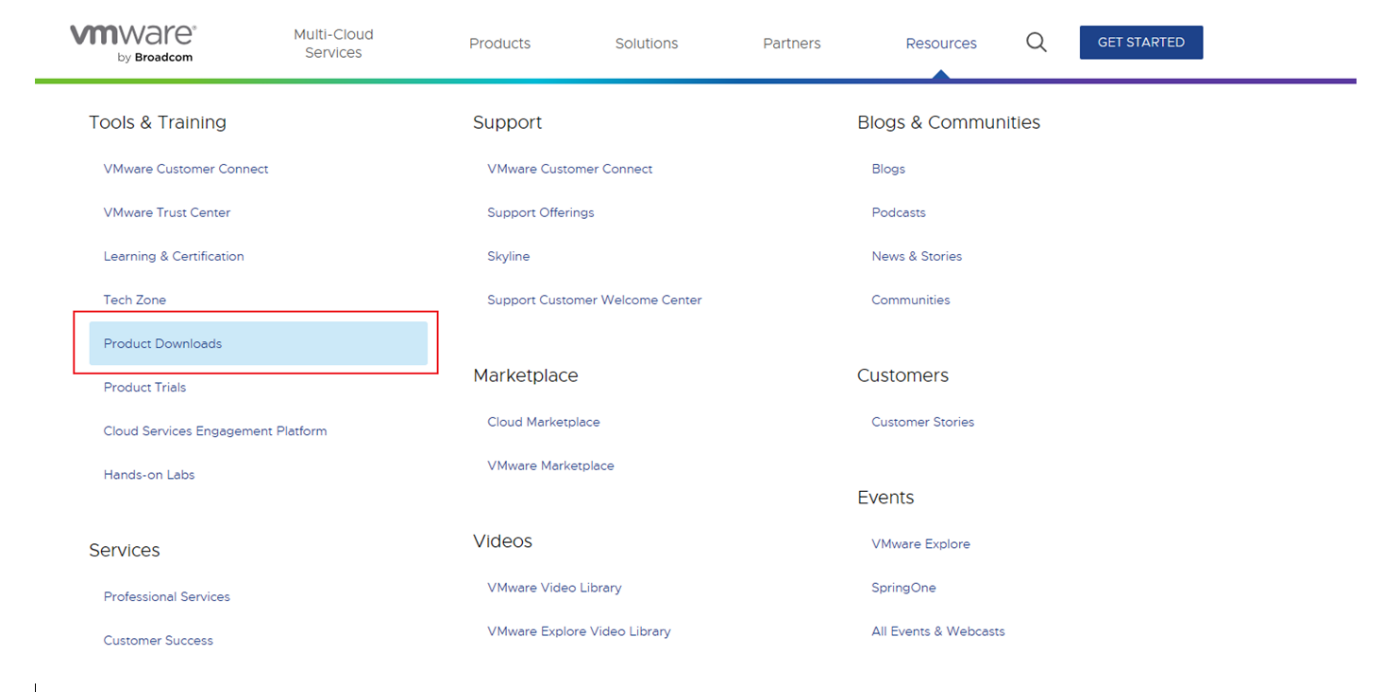
Task: Open the Blogs link
Action: pos(888,169)
